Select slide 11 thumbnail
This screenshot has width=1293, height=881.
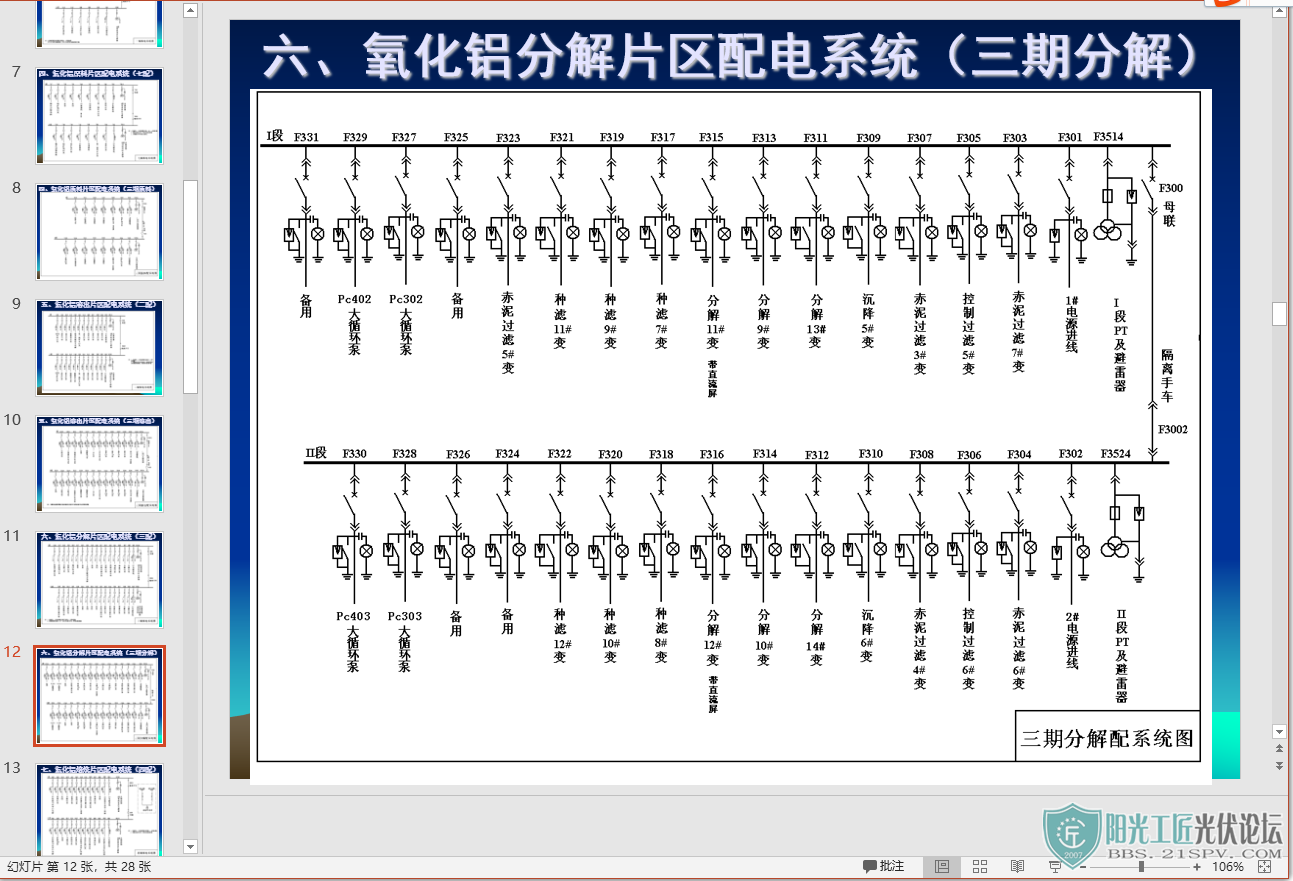coord(100,580)
